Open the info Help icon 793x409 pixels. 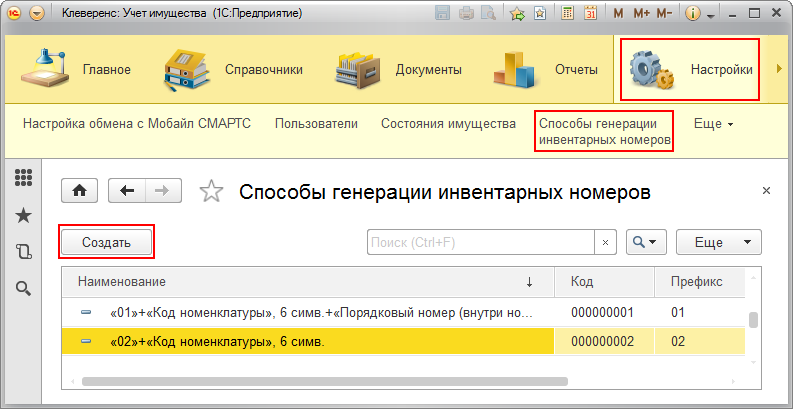[x=693, y=14]
